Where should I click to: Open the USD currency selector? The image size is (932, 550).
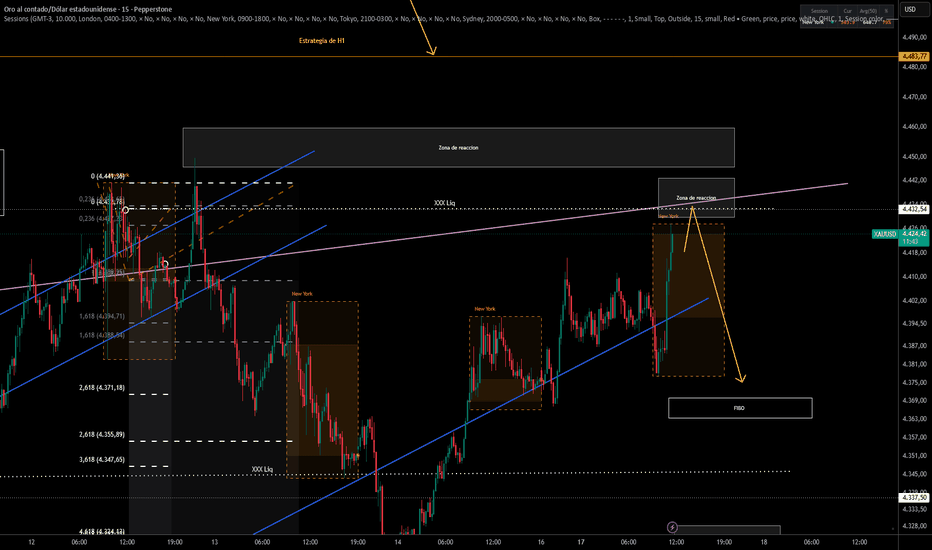tap(909, 10)
